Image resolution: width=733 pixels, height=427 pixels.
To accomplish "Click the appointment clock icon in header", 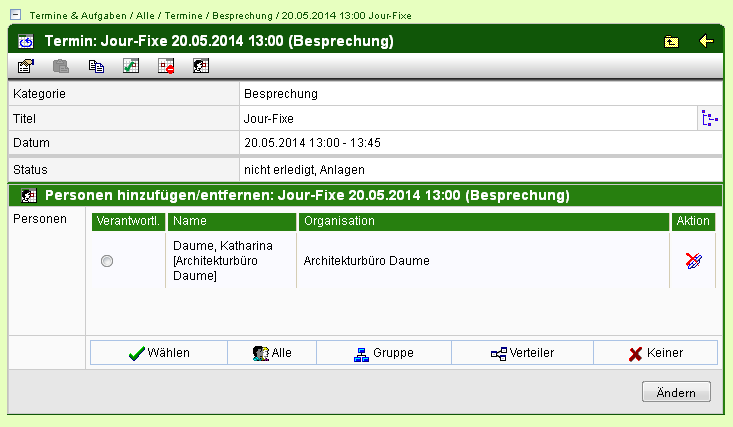I will (26, 41).
